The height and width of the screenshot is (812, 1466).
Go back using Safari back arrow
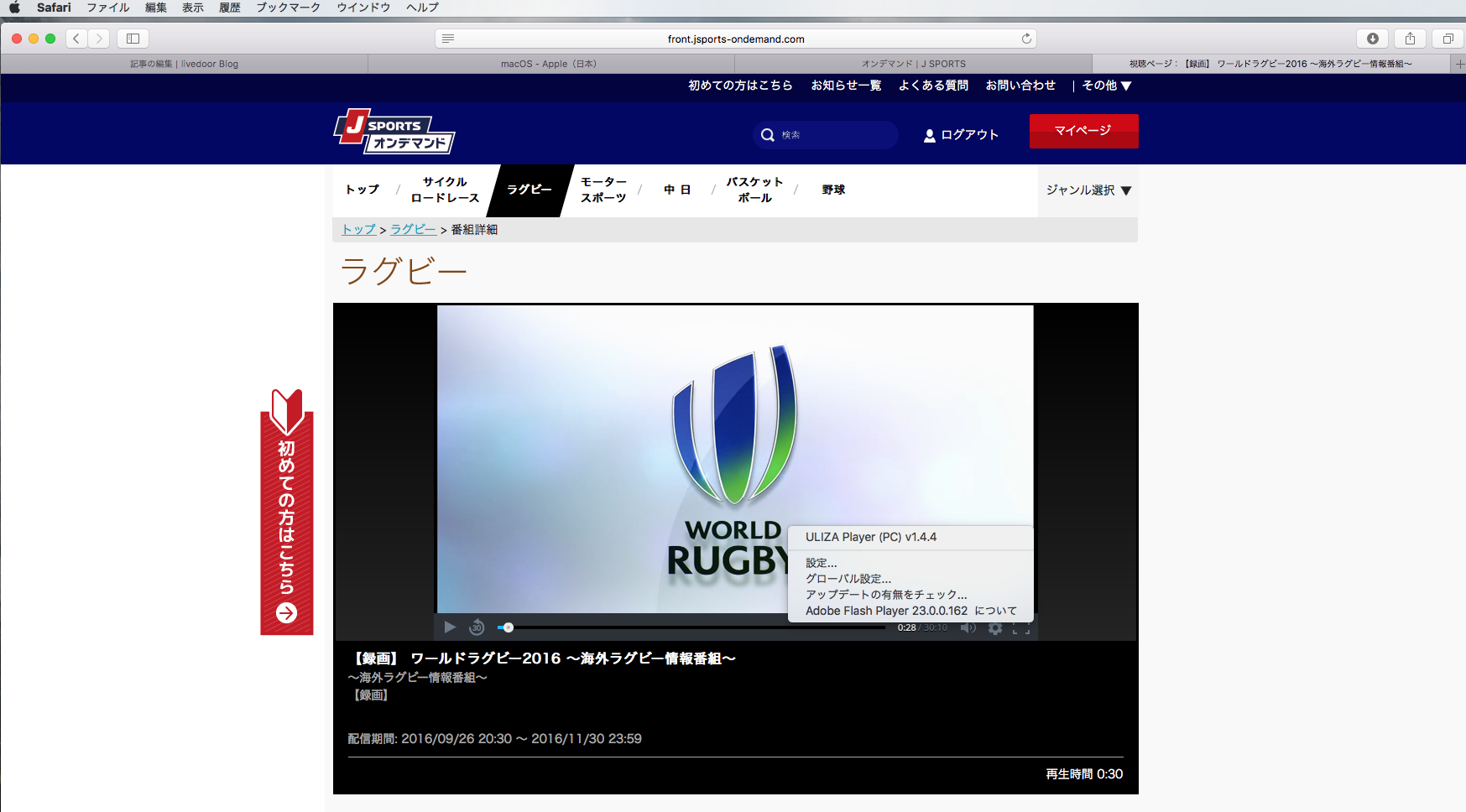[77, 39]
